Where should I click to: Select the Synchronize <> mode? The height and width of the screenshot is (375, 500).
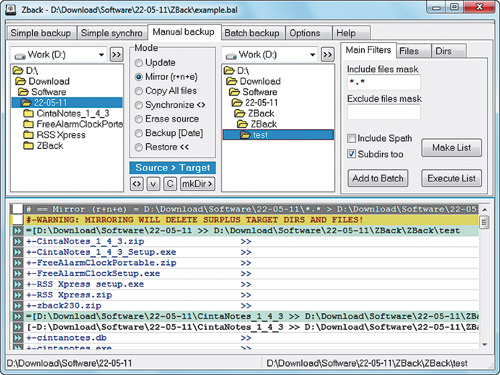[139, 105]
